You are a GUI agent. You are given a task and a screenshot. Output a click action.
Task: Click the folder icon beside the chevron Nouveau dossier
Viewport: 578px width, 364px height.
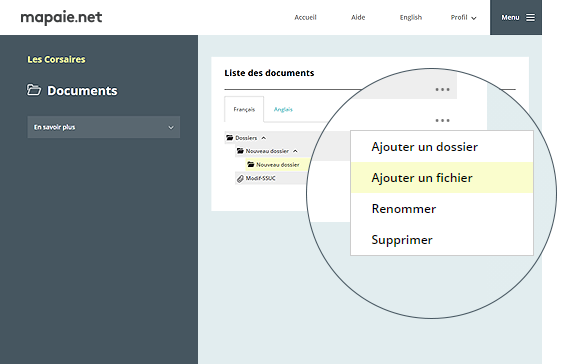[x=240, y=151]
